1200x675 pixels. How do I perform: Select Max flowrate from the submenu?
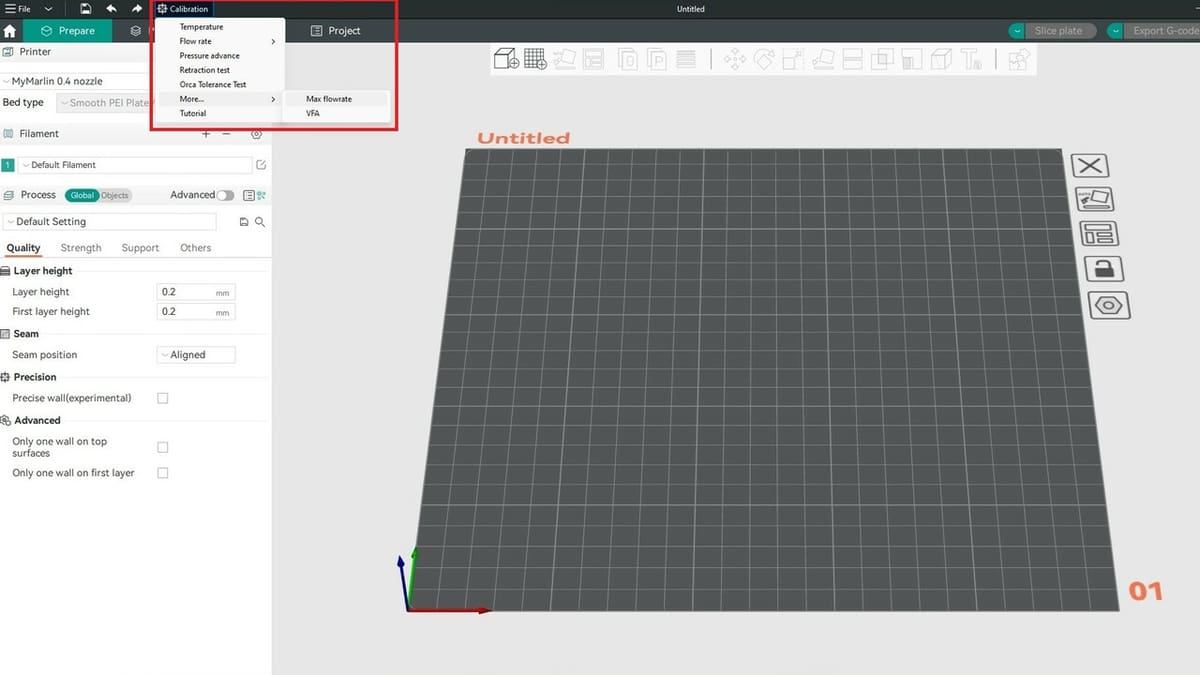point(329,99)
